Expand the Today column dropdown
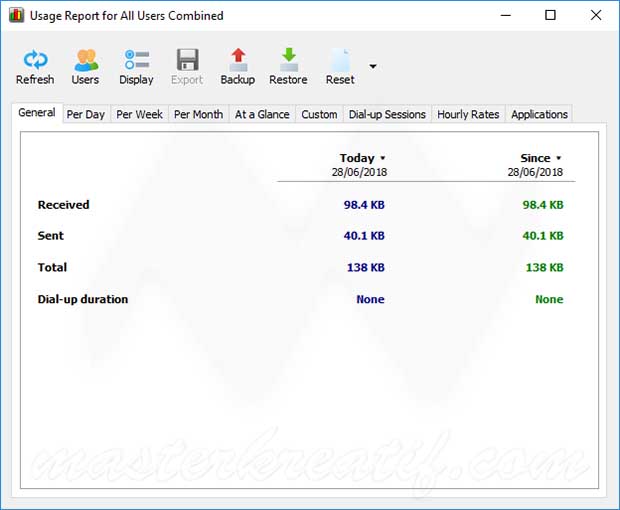 pos(382,158)
